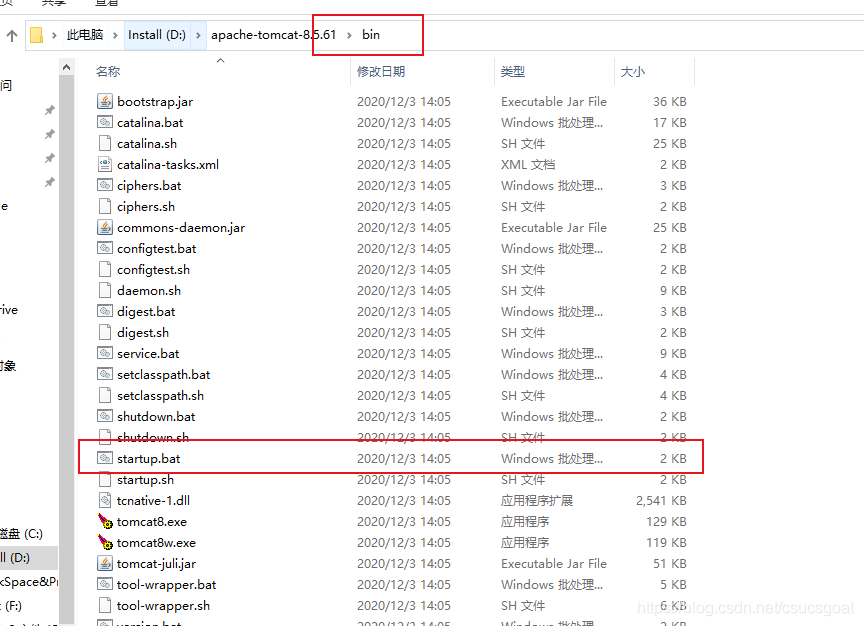Click the shutdown.bat file icon
The height and width of the screenshot is (626, 864).
tap(105, 416)
